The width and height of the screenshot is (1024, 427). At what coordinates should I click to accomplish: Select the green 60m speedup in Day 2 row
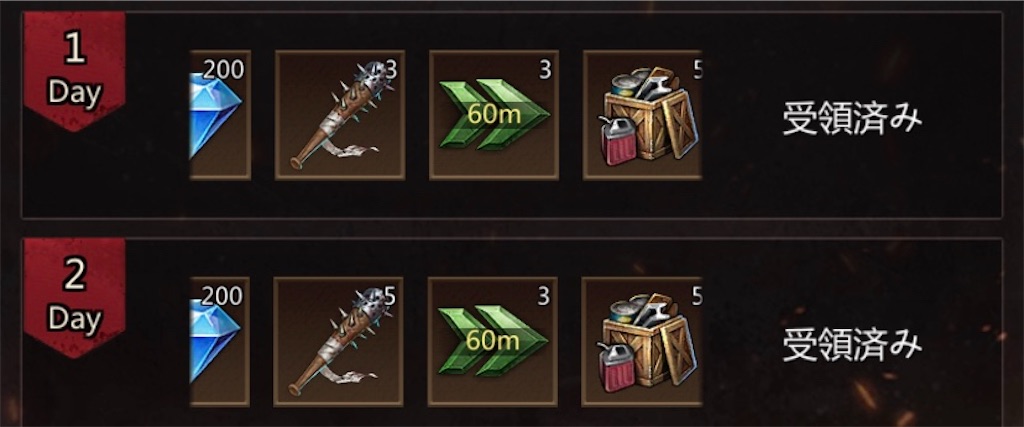coord(492,341)
